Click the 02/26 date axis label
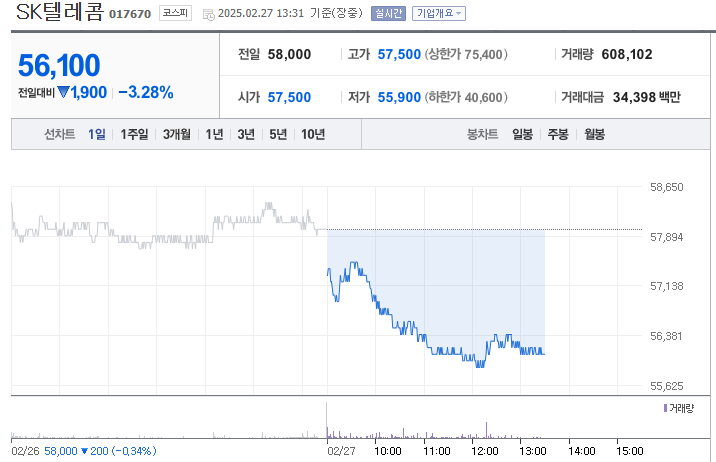Image resolution: width=716 pixels, height=462 pixels. pos(26,452)
